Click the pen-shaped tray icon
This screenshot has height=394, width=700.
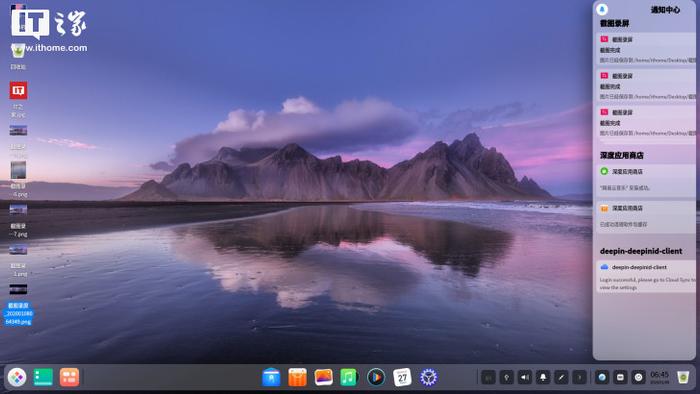pyautogui.click(x=561, y=377)
